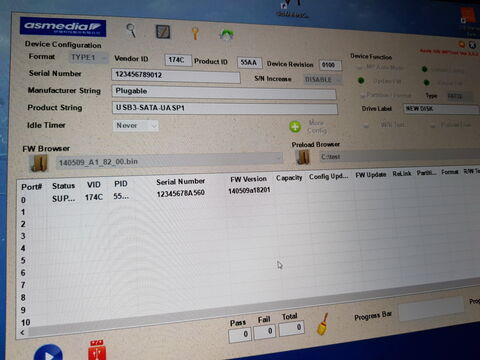Toggle the Partition / Format checkbox

(x=362, y=96)
